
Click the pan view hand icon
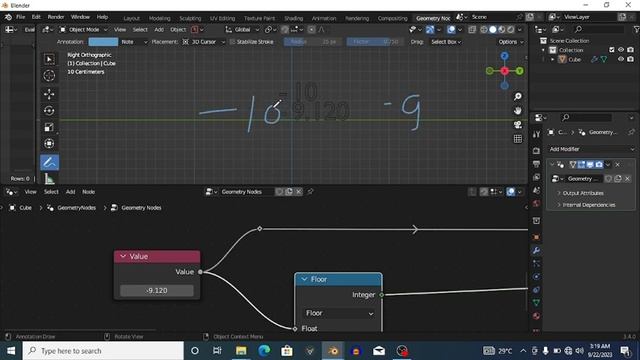click(x=518, y=111)
